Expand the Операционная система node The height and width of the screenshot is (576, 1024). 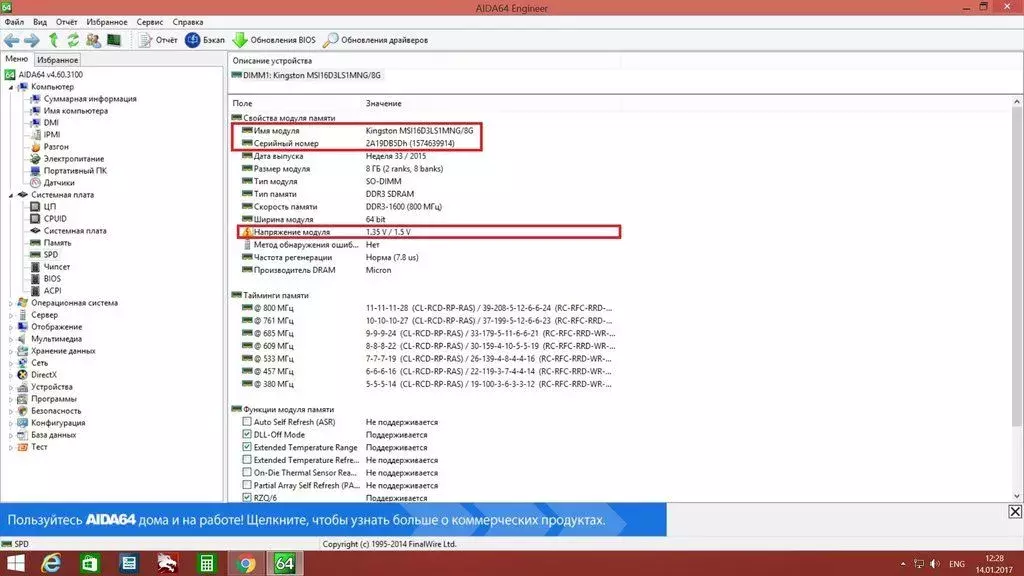pos(10,303)
